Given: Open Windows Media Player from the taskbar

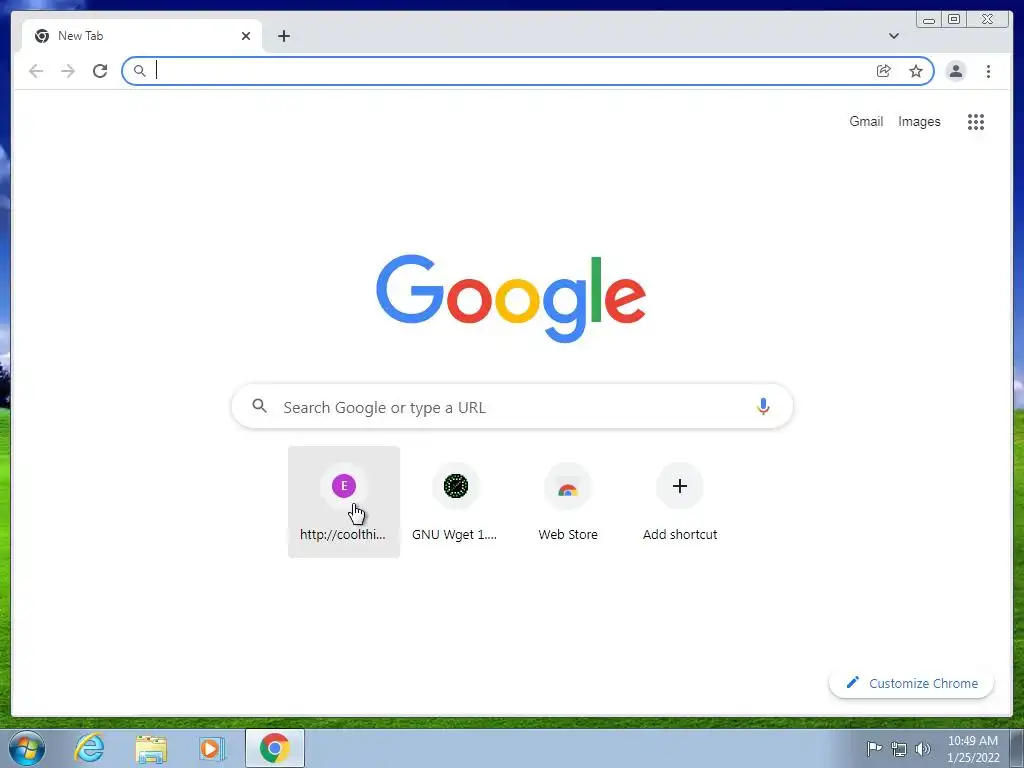Looking at the screenshot, I should tap(212, 748).
